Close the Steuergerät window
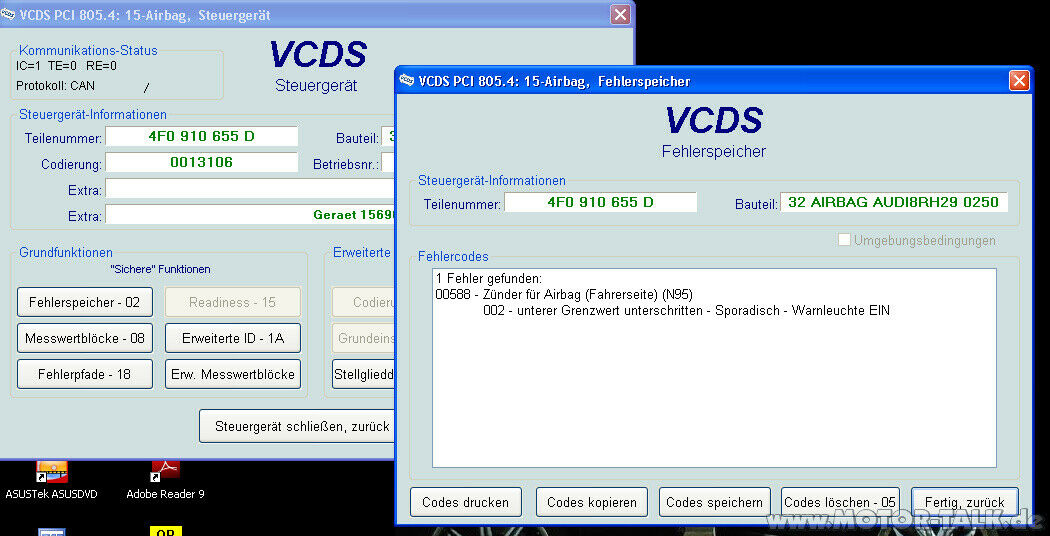The height and width of the screenshot is (536, 1050). click(620, 15)
